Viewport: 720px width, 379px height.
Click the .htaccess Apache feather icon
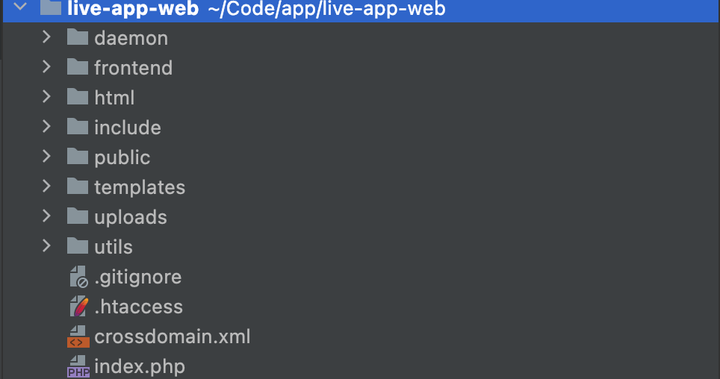click(78, 306)
